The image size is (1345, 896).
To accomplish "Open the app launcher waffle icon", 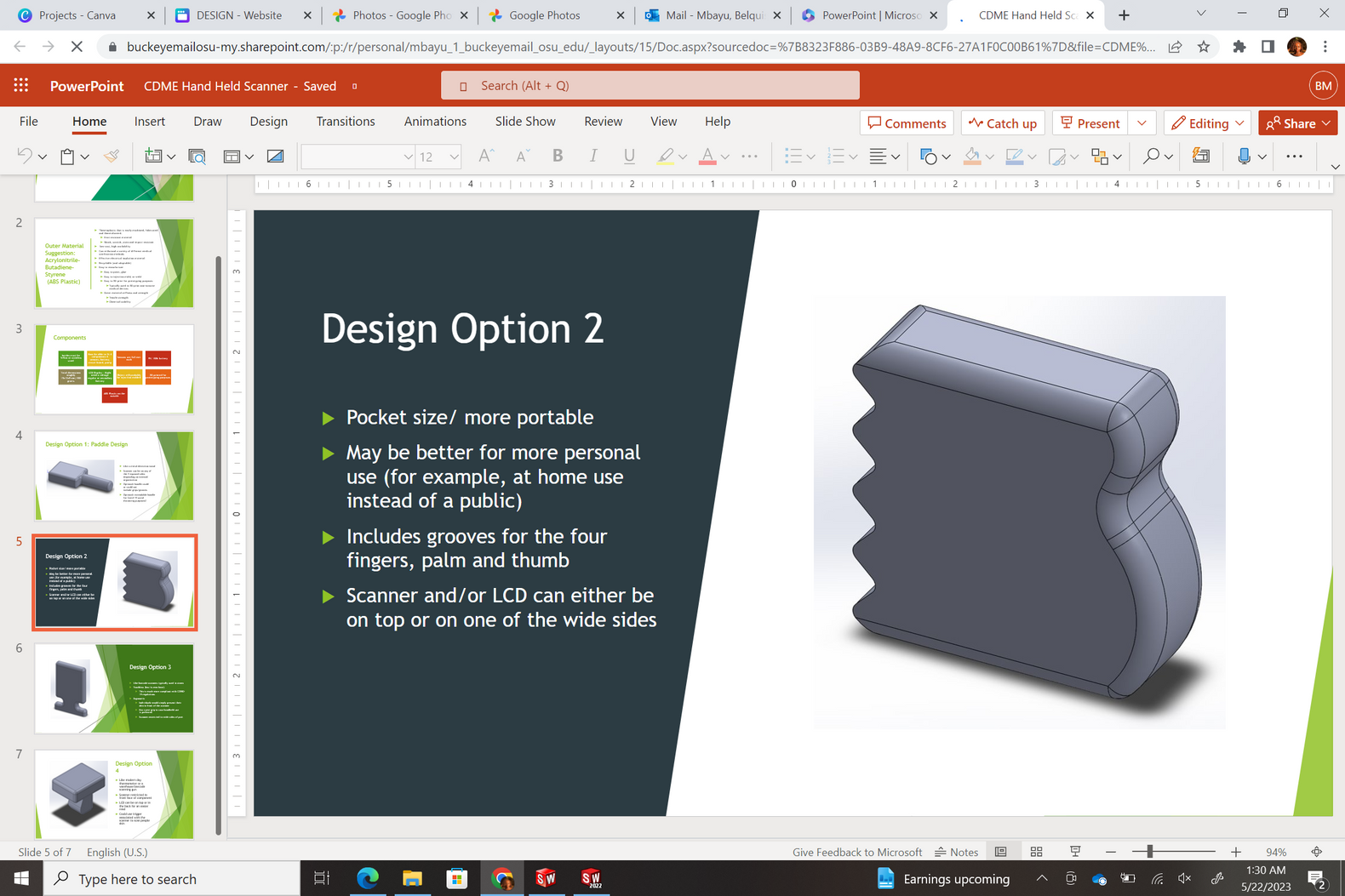I will click(x=21, y=85).
